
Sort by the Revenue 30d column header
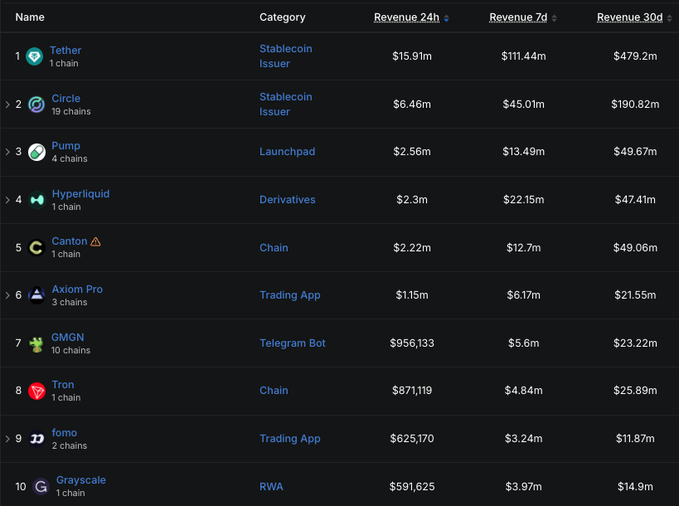(630, 17)
